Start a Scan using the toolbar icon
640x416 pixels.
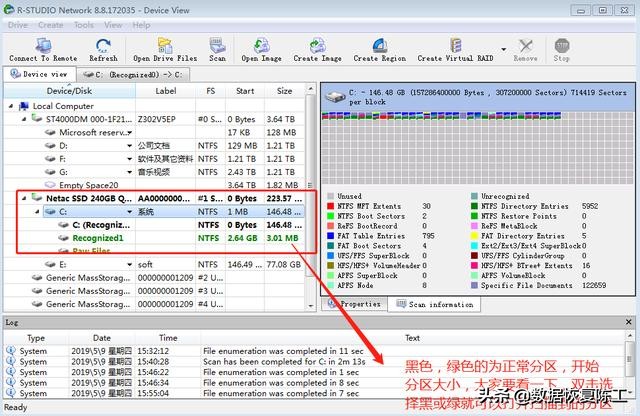click(x=217, y=45)
